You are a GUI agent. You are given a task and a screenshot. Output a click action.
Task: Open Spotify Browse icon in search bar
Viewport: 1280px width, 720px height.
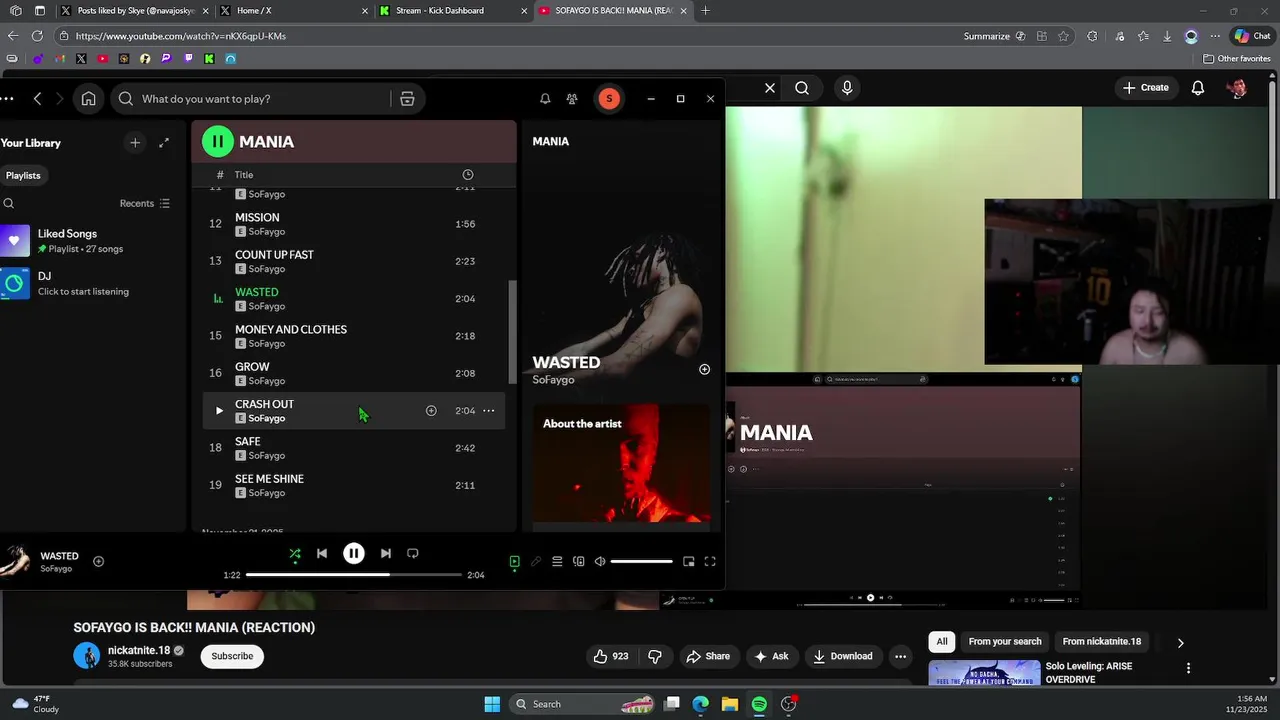tap(407, 99)
